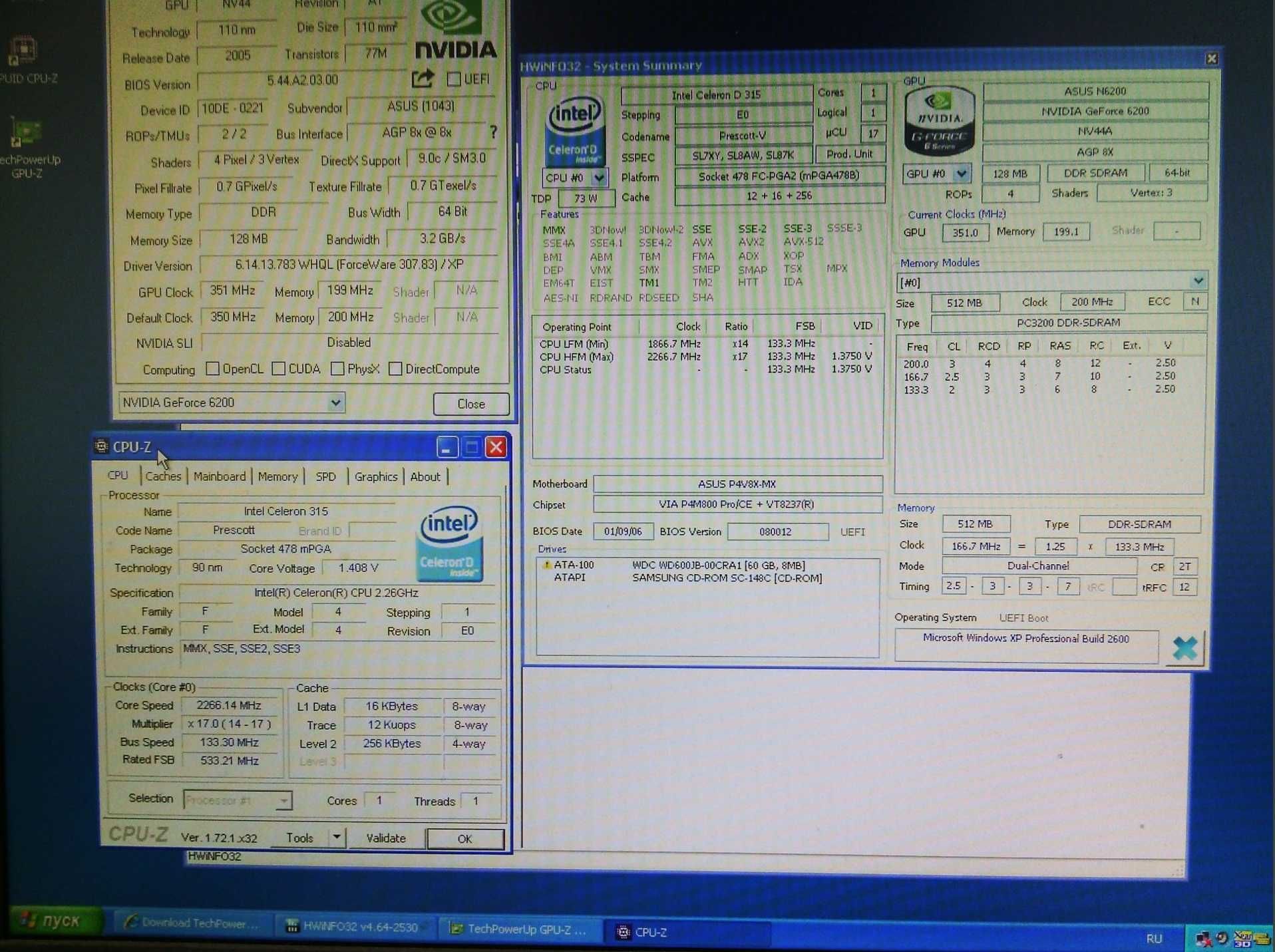Click the 166.7 frequency row in memory timings
The height and width of the screenshot is (952, 1275).
click(1049, 376)
